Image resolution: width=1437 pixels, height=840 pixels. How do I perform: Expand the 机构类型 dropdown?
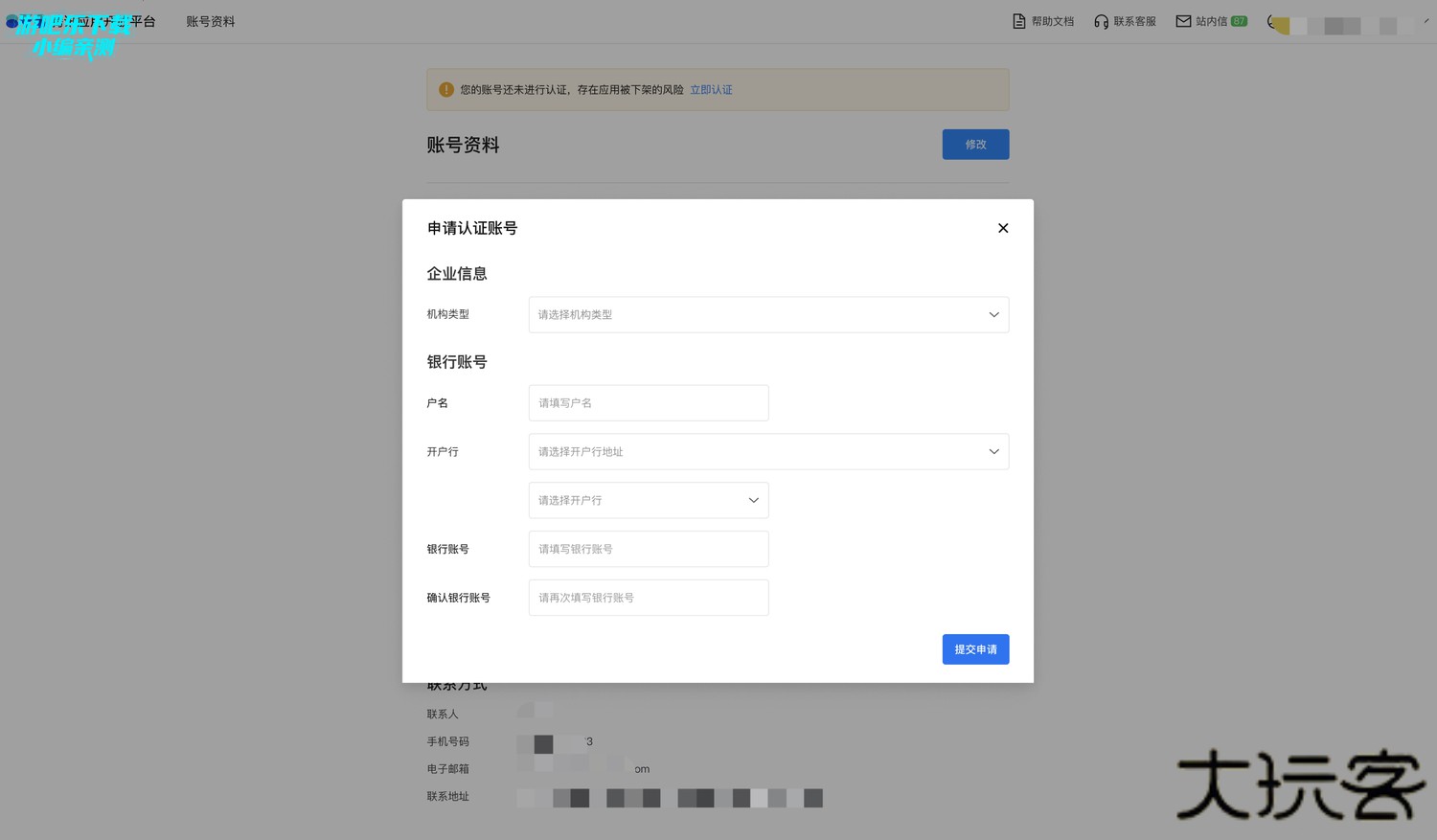coord(767,315)
